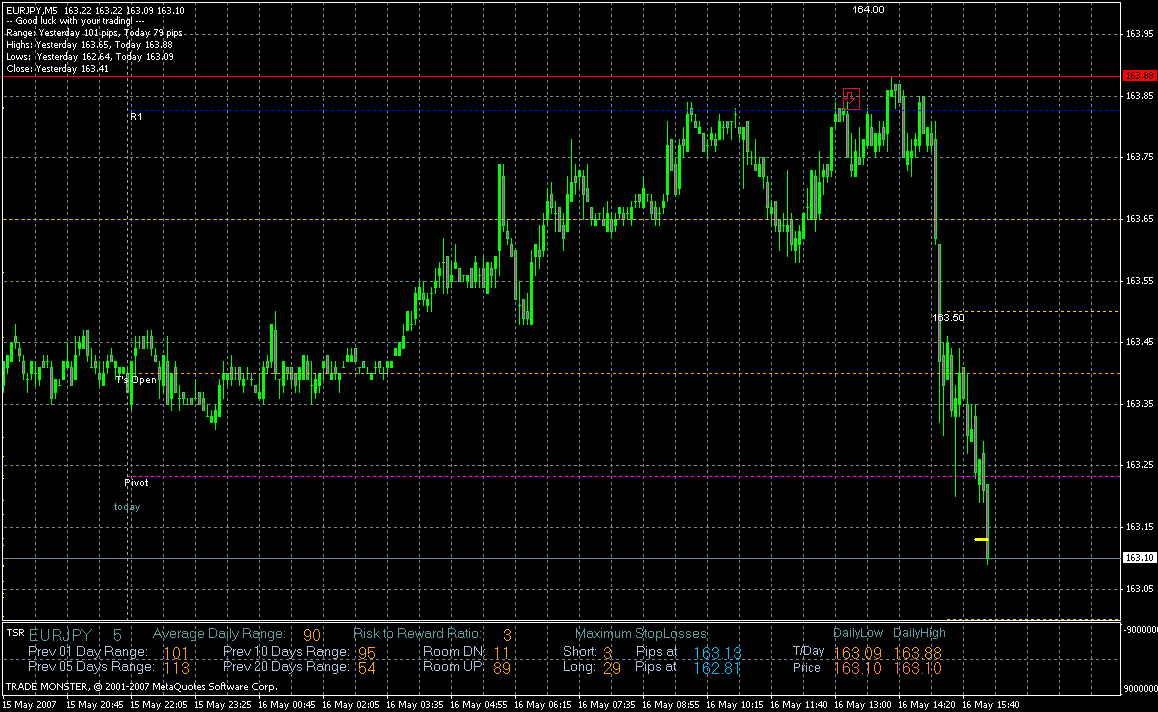Click the 'Average Daily Range:' label
The image size is (1158, 712).
click(219, 634)
